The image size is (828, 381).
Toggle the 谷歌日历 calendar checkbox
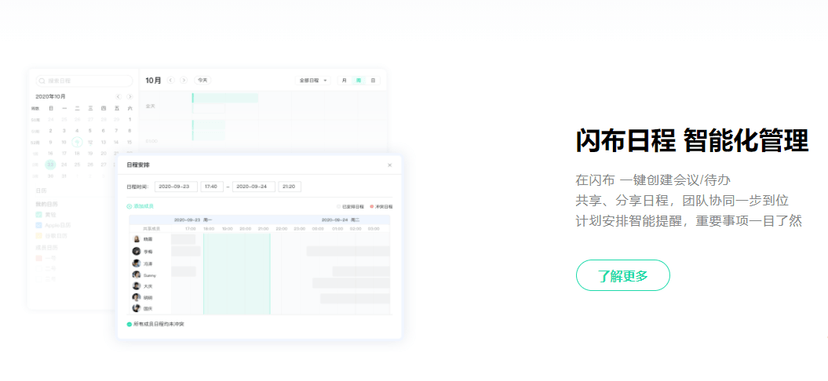[x=39, y=235]
